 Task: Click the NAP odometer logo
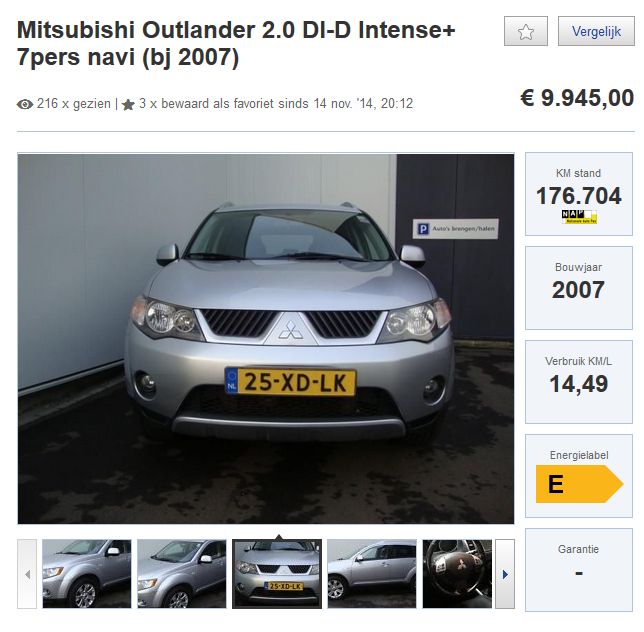[579, 216]
